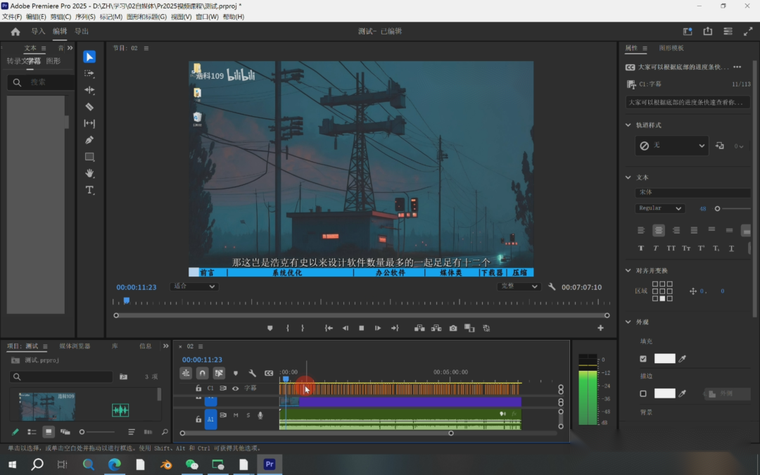Open the 序列(S) menu
The width and height of the screenshot is (760, 475).
coord(85,16)
